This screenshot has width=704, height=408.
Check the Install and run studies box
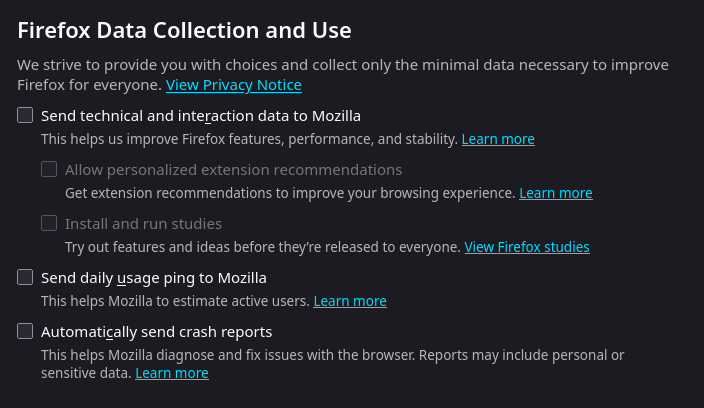point(49,223)
